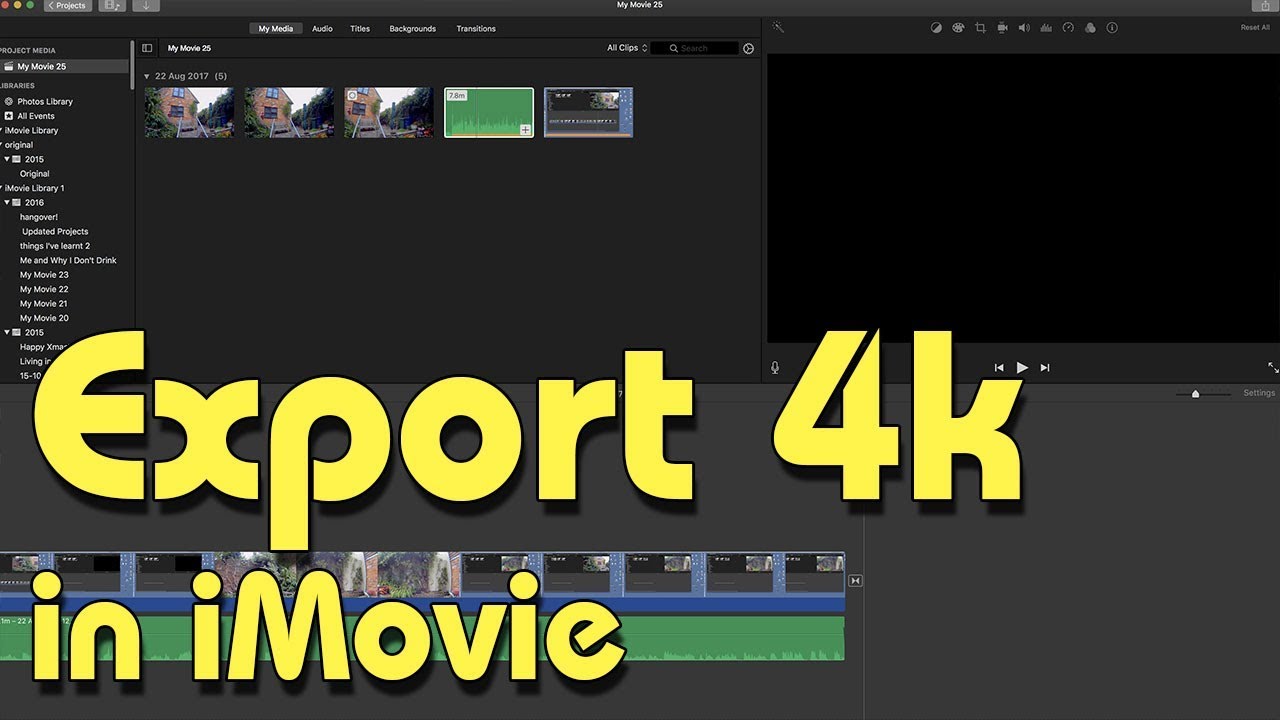Open the color correction palette
Viewport: 1280px width, 720px height.
click(x=958, y=28)
